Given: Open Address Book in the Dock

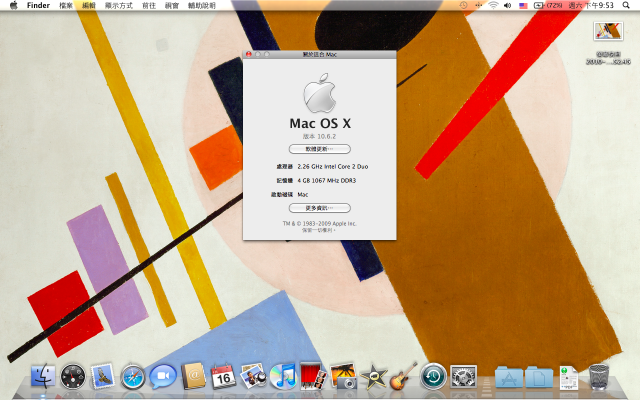Looking at the screenshot, I should (x=193, y=376).
